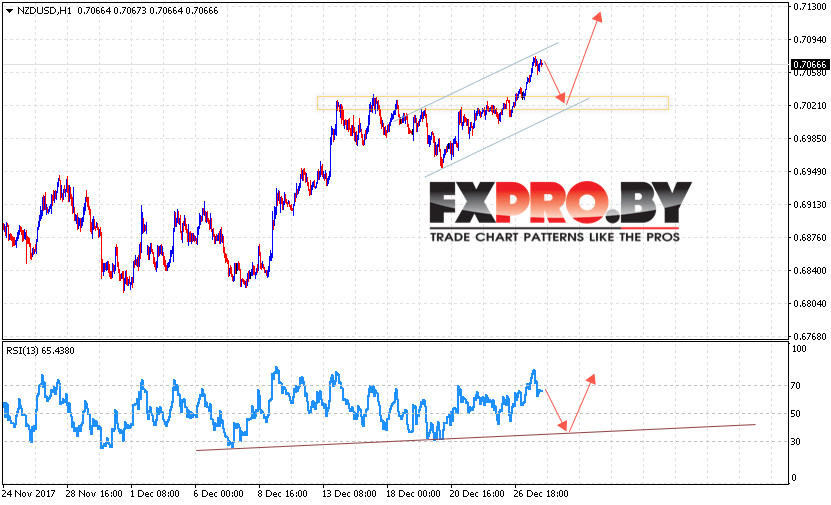Select the NZDUSD,H1 symbol title text
The height and width of the screenshot is (505, 831).
click(x=45, y=11)
